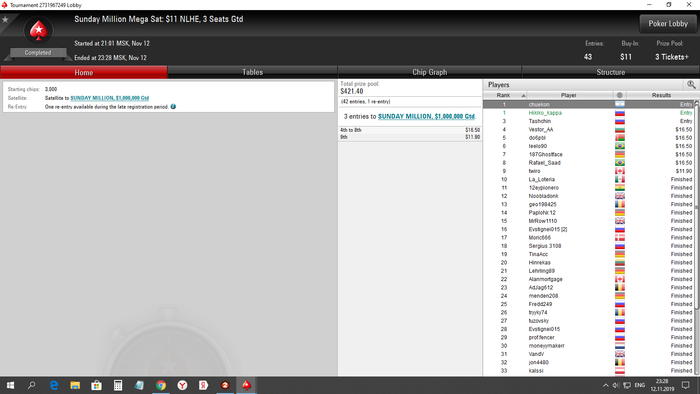Open File Explorer from taskbar
The height and width of the screenshot is (394, 700).
tap(75, 385)
